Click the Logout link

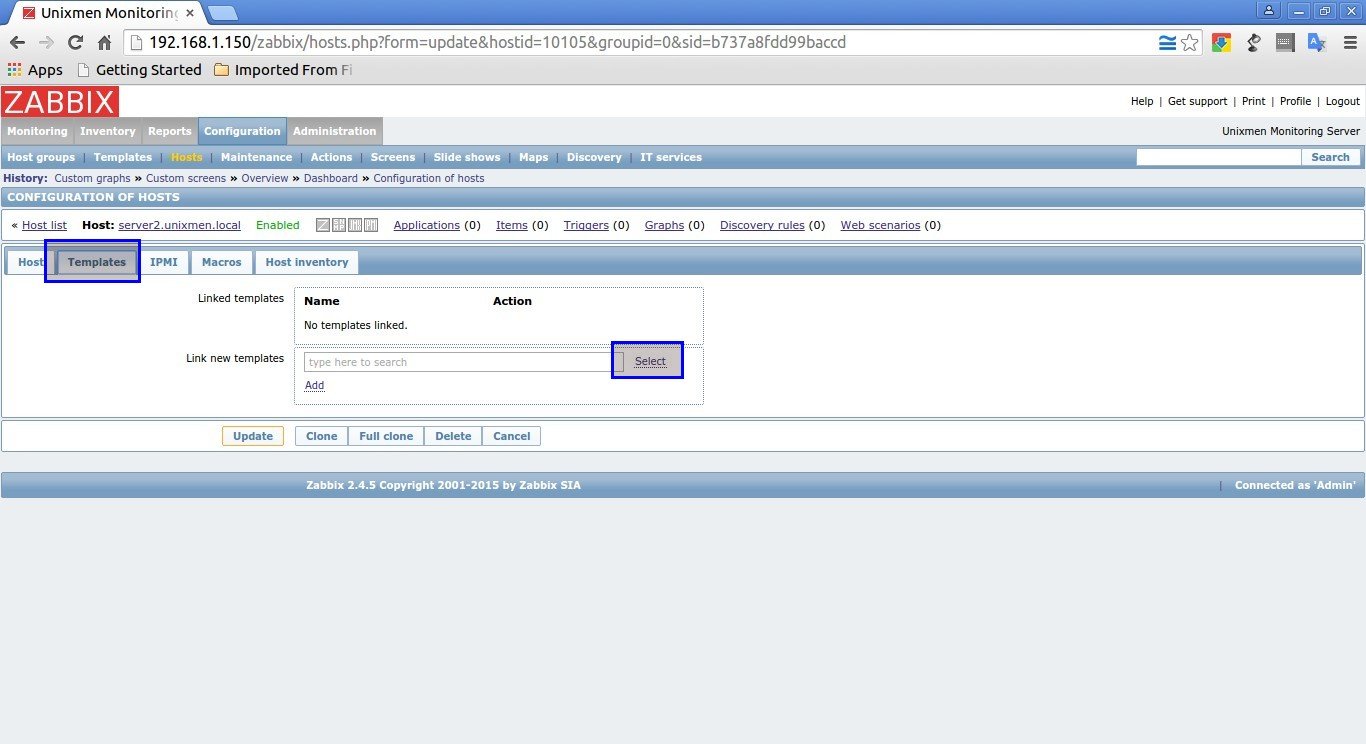[x=1343, y=101]
